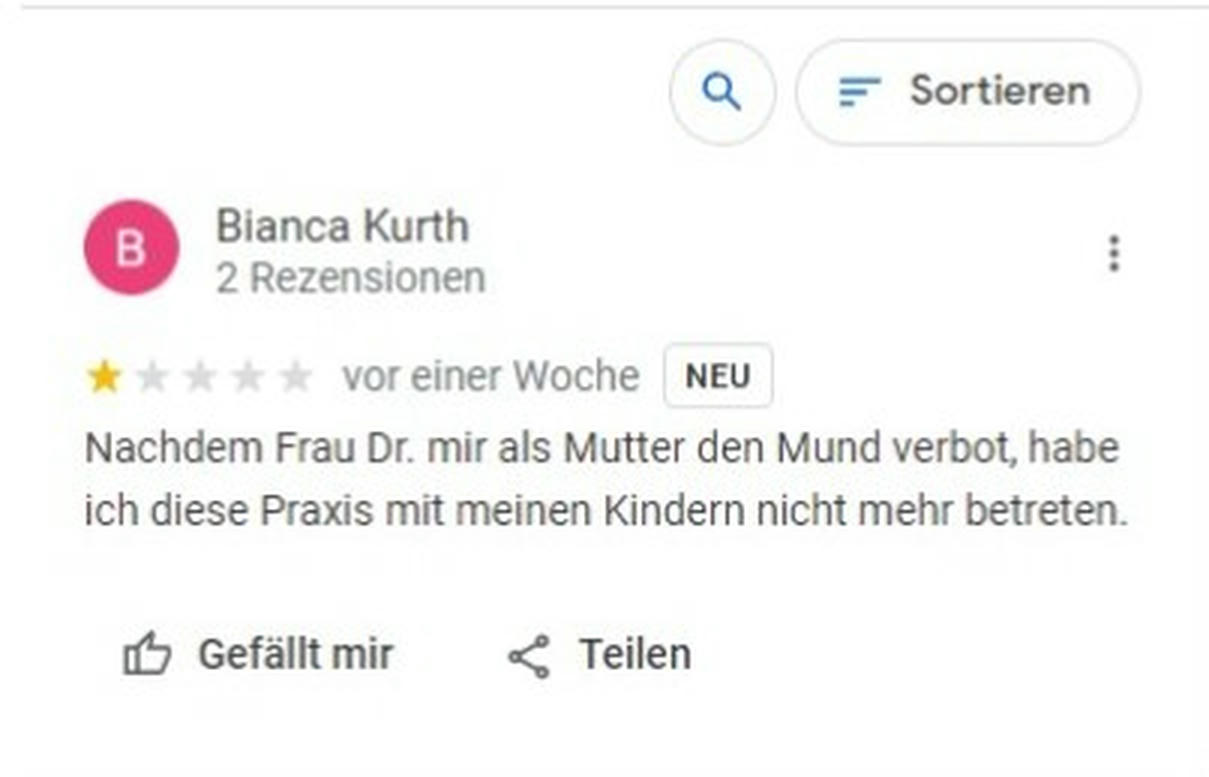
Task: Click the review line ending betreten.
Action: tap(606, 511)
